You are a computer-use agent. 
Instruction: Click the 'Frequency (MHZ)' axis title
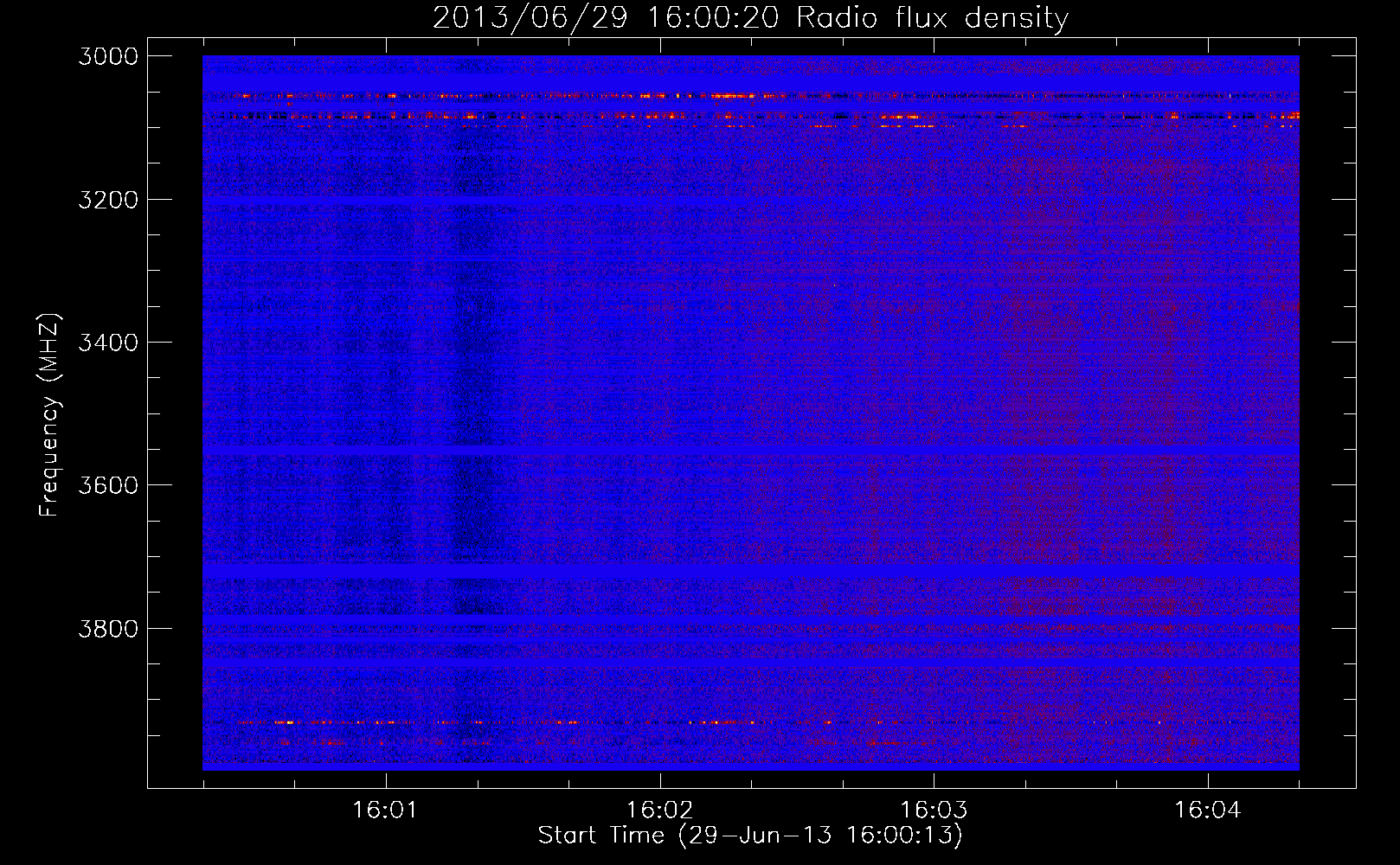(x=49, y=415)
